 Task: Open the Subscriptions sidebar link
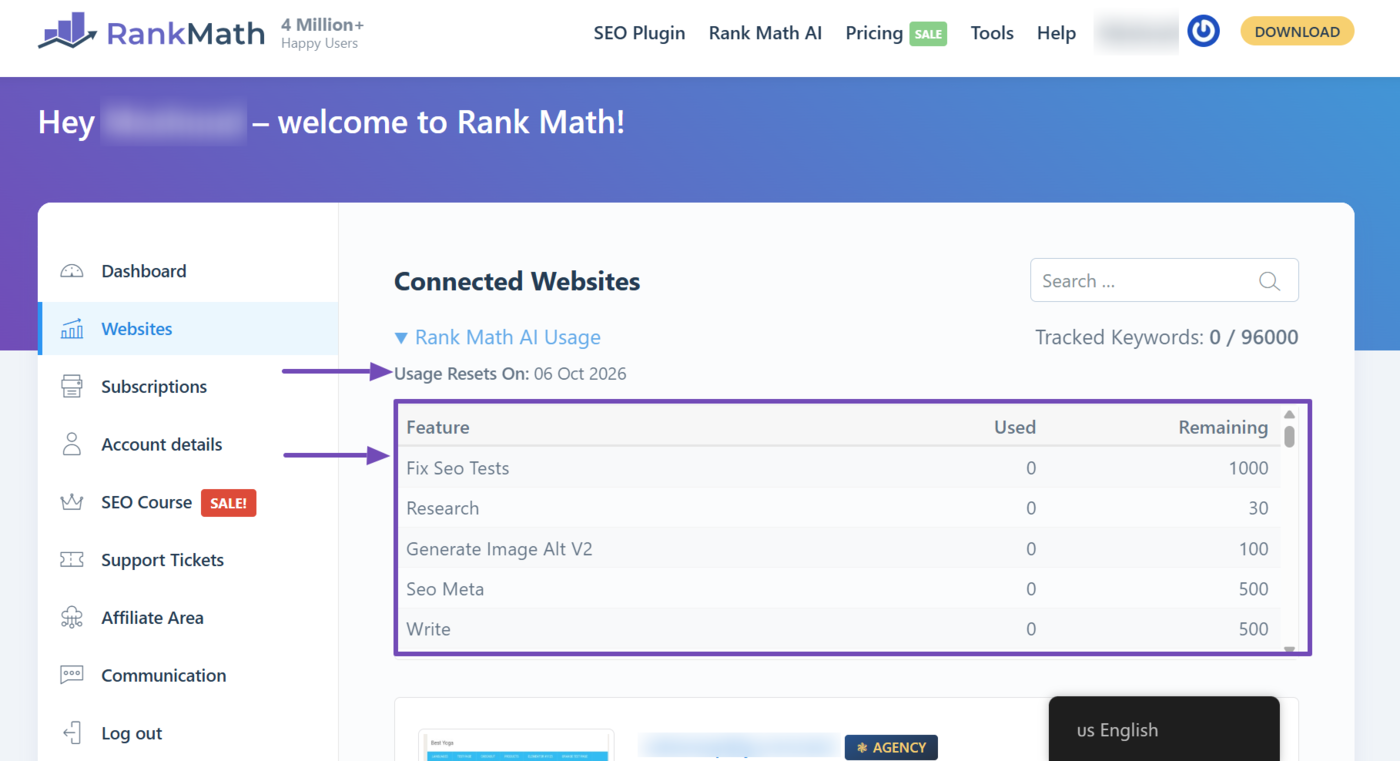click(154, 387)
